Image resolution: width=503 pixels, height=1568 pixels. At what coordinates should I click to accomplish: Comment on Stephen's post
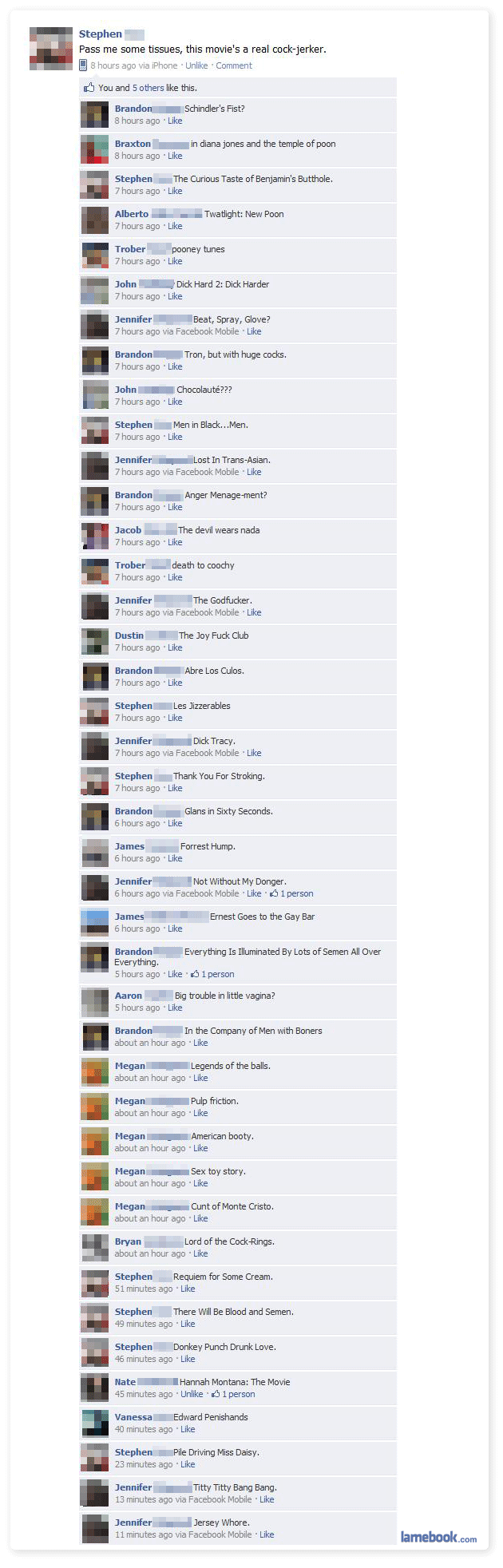click(234, 65)
